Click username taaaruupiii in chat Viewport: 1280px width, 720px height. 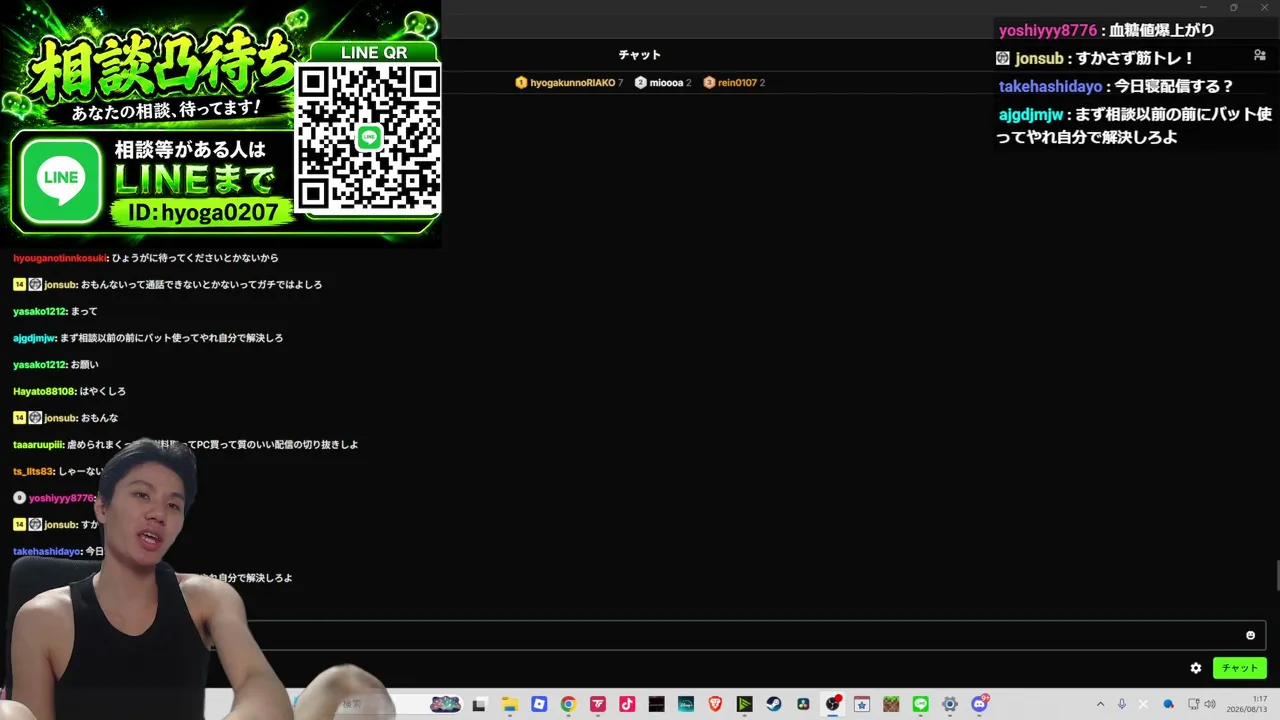[38, 444]
